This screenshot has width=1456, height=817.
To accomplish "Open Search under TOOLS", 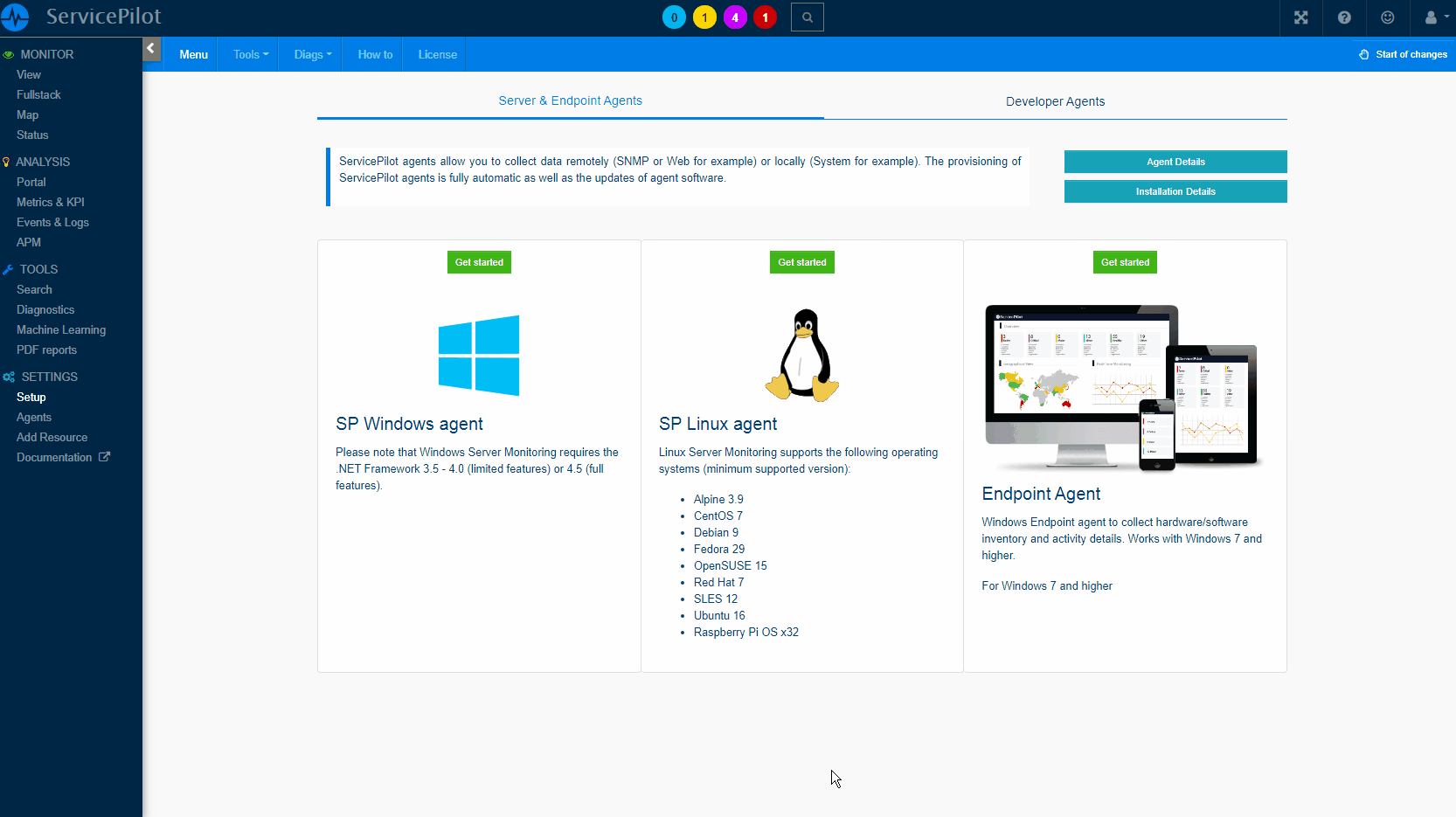I will pos(34,289).
